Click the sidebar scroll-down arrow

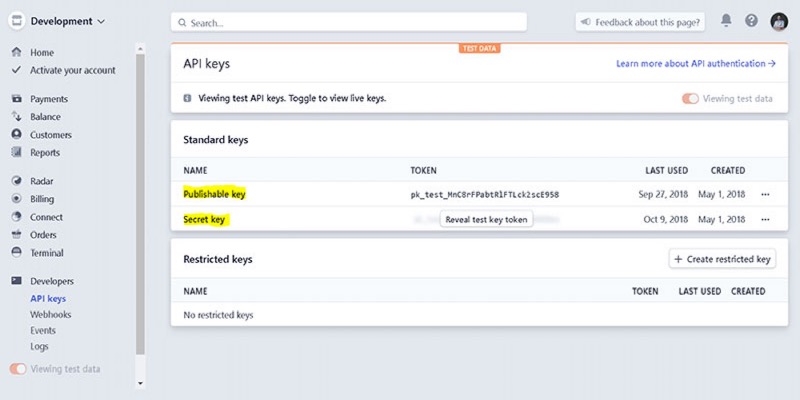140,384
